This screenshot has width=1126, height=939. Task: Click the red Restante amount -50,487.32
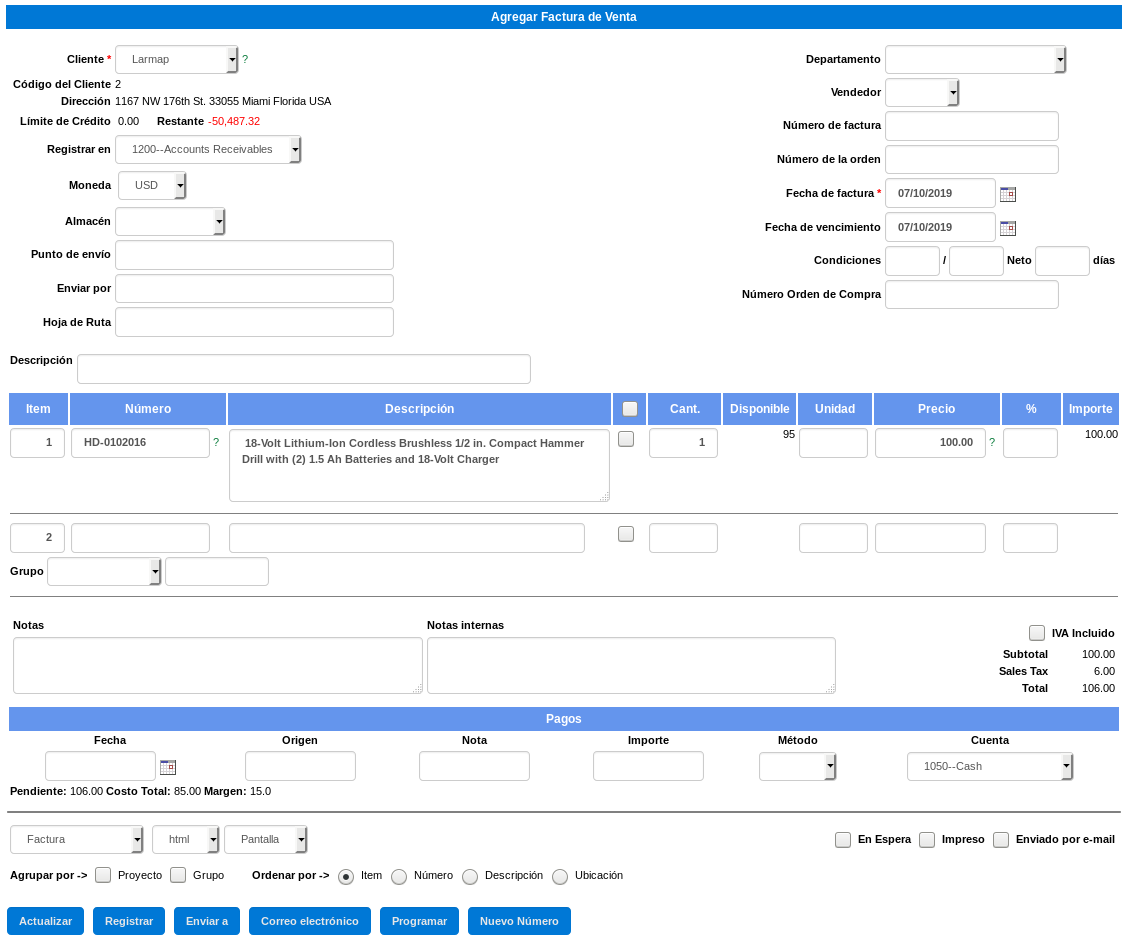[234, 121]
